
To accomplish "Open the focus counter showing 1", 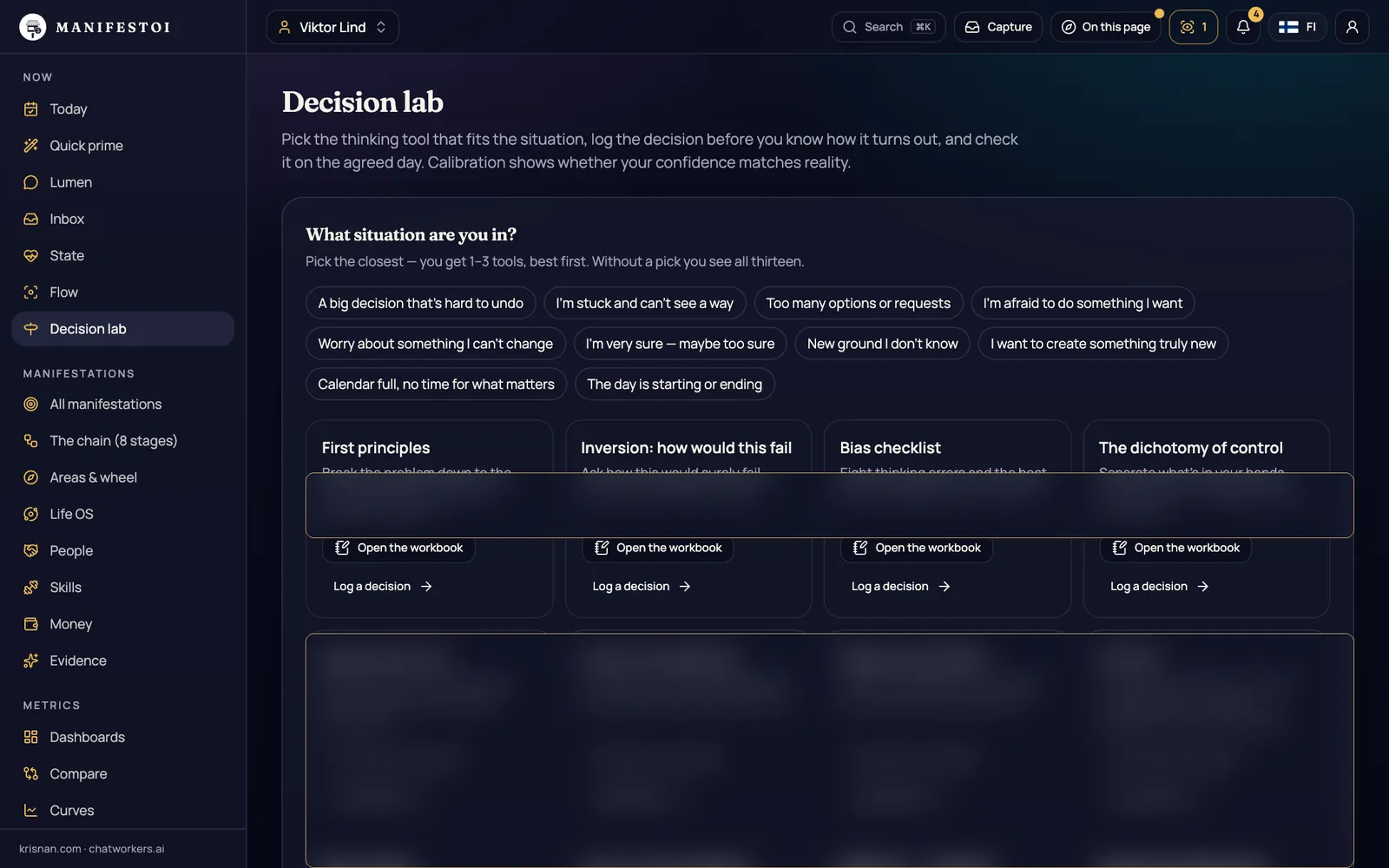I will pyautogui.click(x=1194, y=27).
